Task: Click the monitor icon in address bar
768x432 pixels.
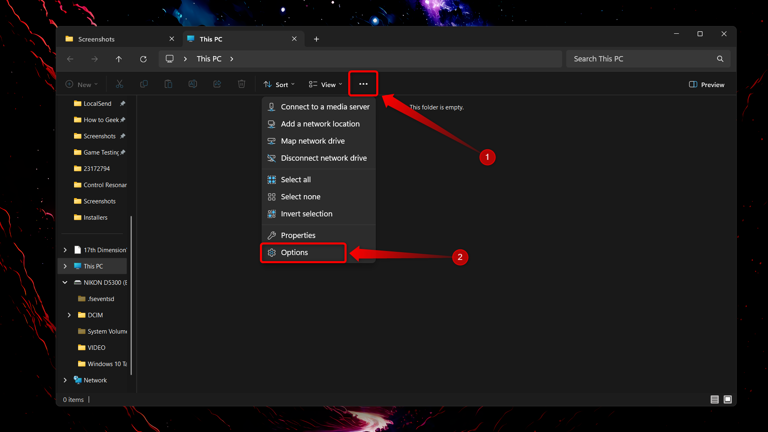Action: pos(169,59)
